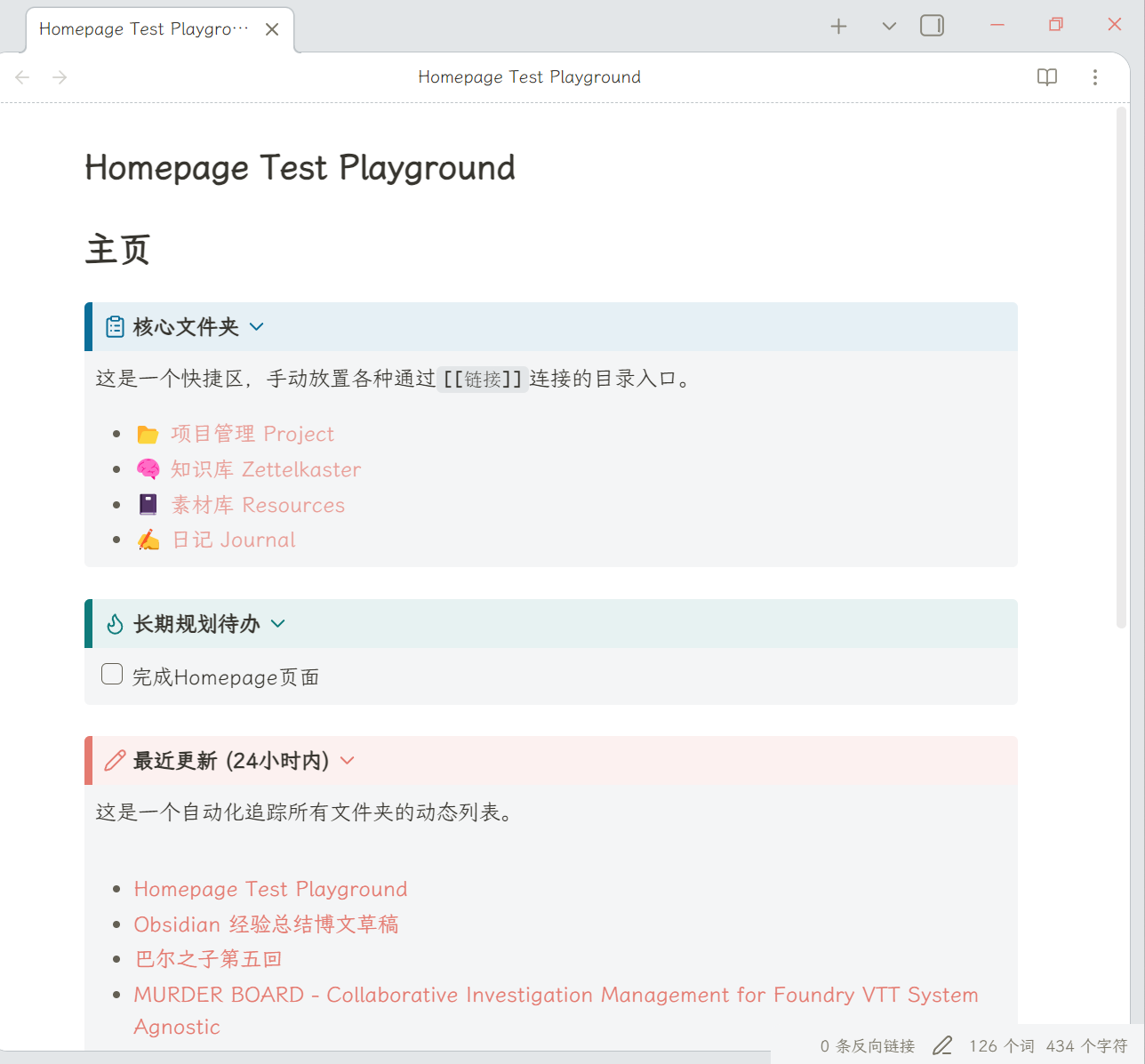The image size is (1145, 1064).
Task: Toggle the right sidebar panel icon
Action: point(932,26)
